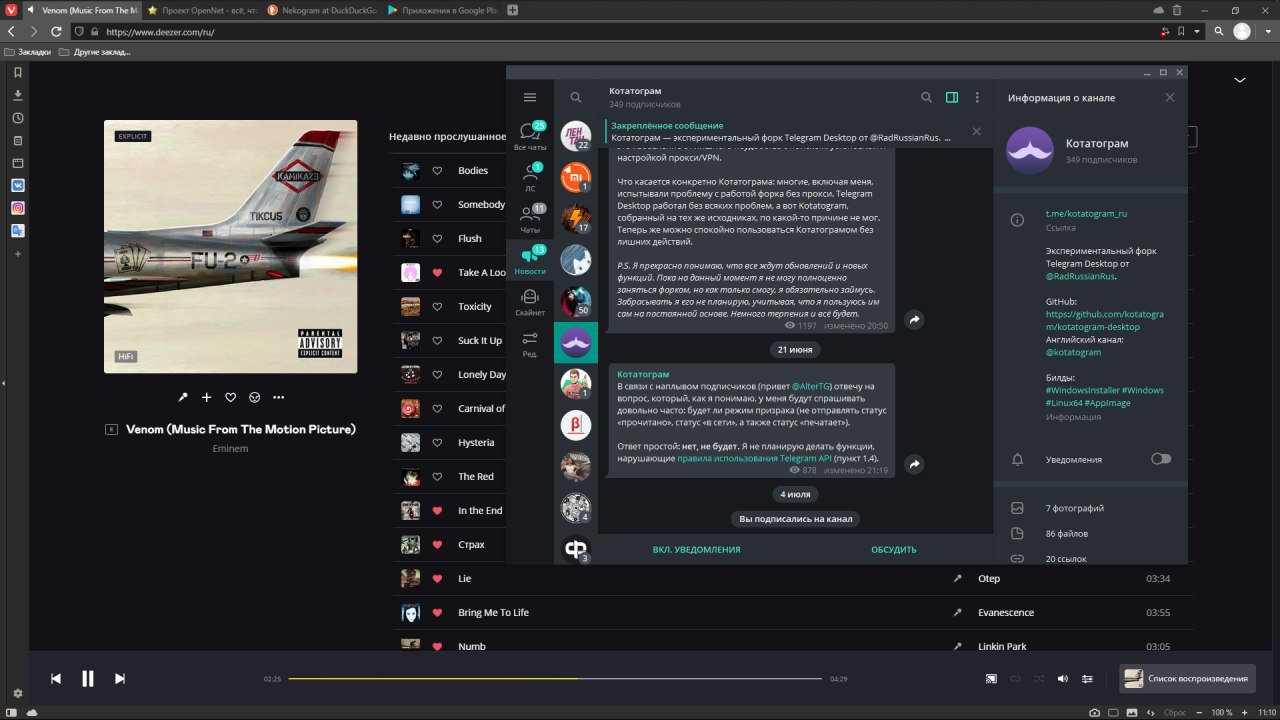Open more options for Venom track

(x=279, y=397)
